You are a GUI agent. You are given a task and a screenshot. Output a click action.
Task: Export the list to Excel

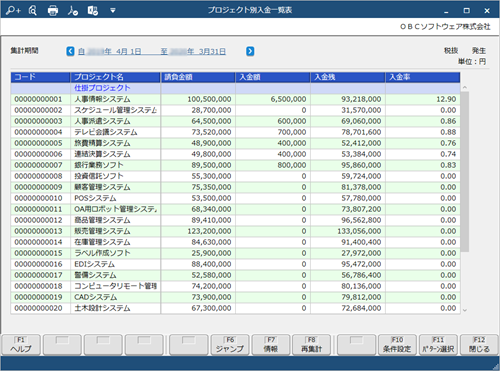93,11
